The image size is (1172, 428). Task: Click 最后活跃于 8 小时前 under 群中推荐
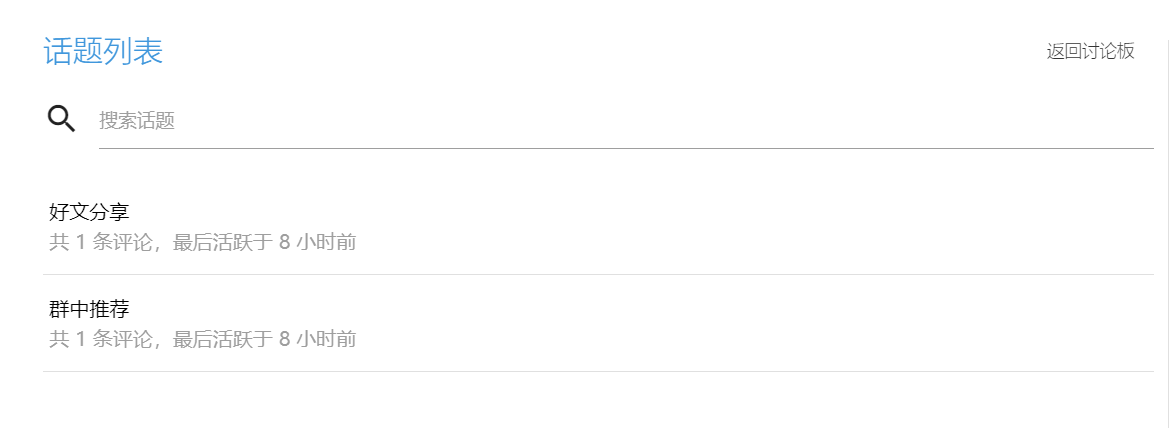coord(265,339)
